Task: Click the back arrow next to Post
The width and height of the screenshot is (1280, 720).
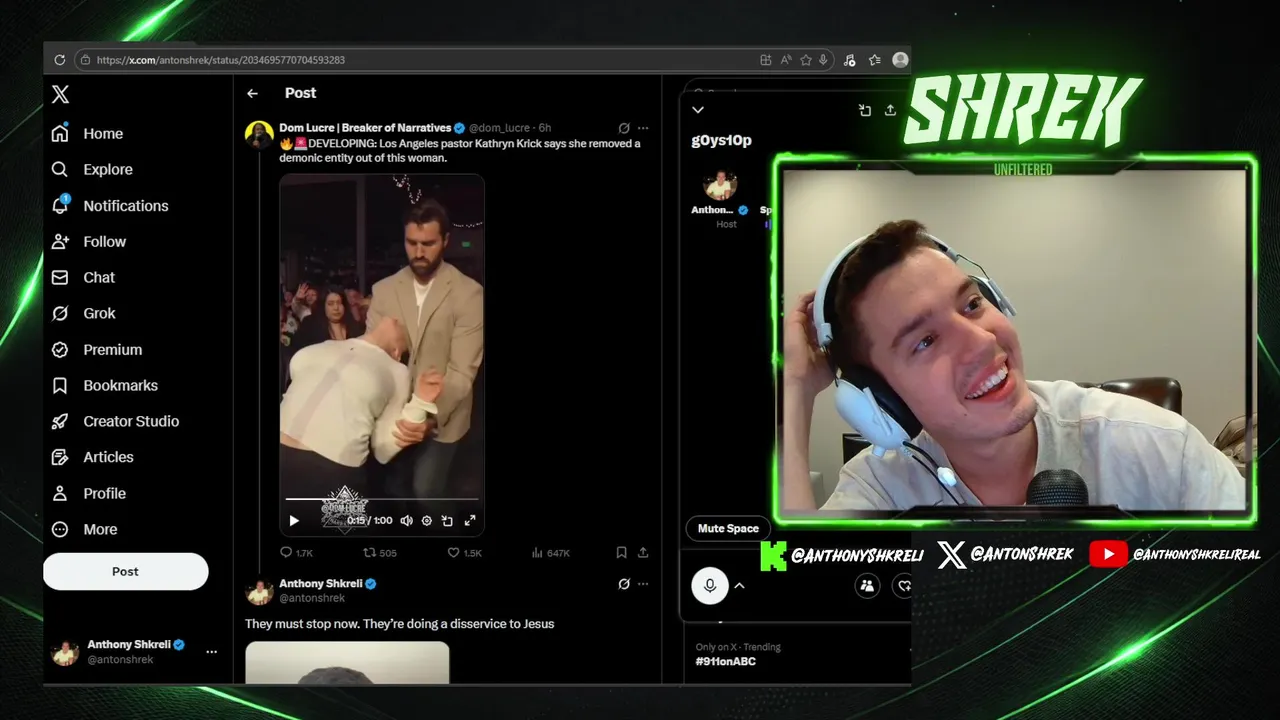Action: coord(252,93)
